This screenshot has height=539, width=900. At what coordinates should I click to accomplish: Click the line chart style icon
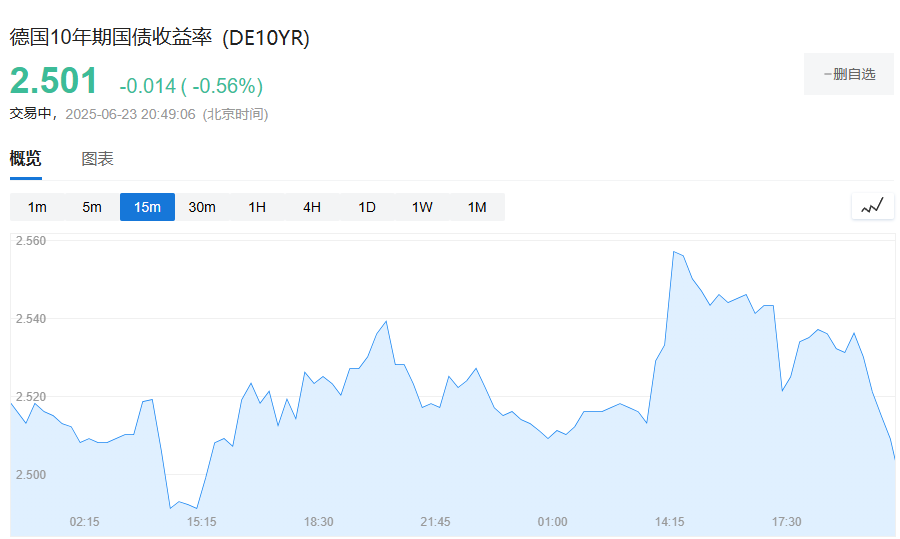872,207
